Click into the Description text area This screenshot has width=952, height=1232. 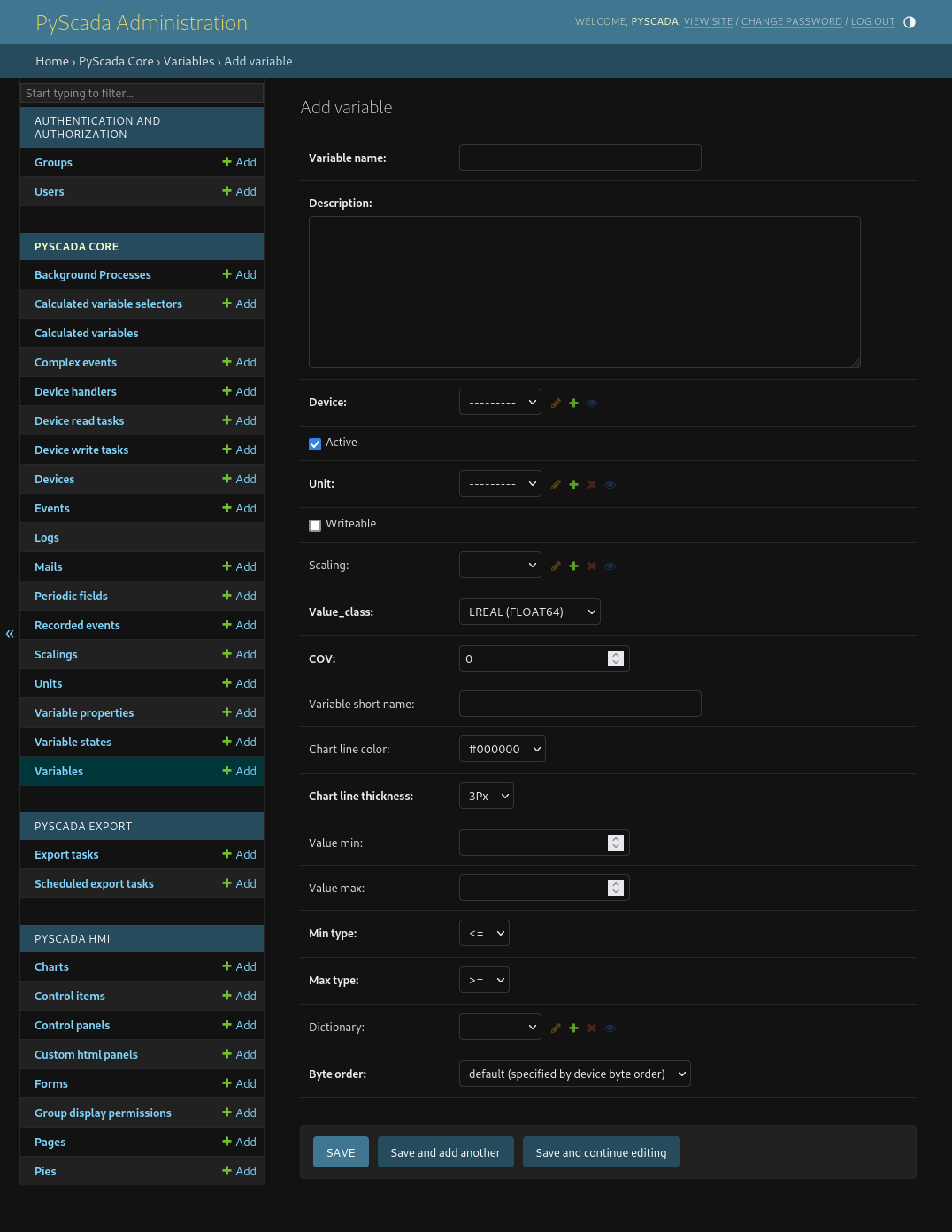pos(585,292)
